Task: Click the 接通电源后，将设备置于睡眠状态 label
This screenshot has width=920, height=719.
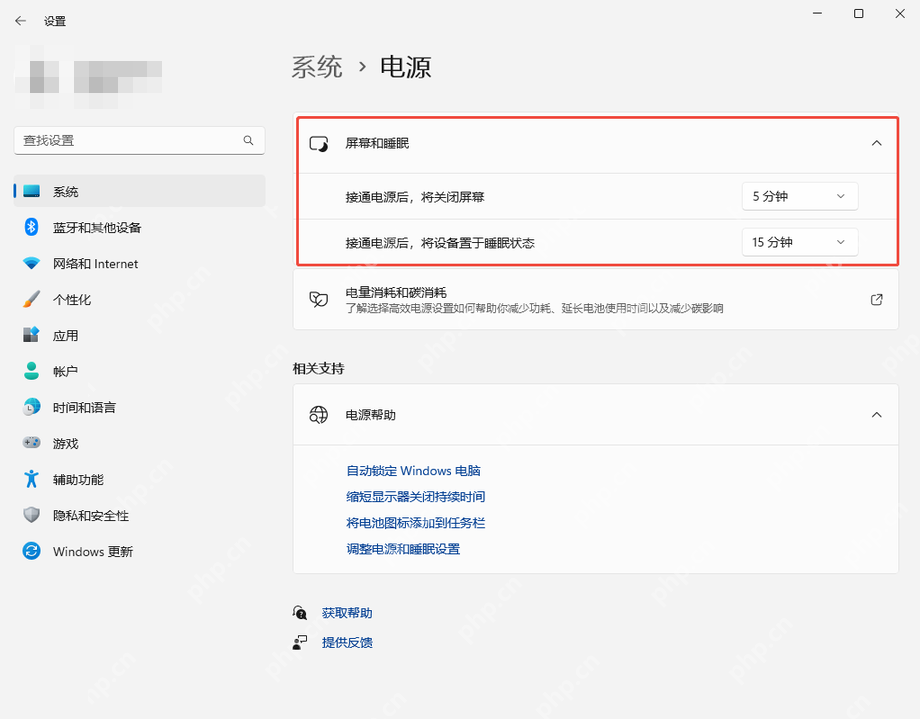Action: click(x=440, y=242)
